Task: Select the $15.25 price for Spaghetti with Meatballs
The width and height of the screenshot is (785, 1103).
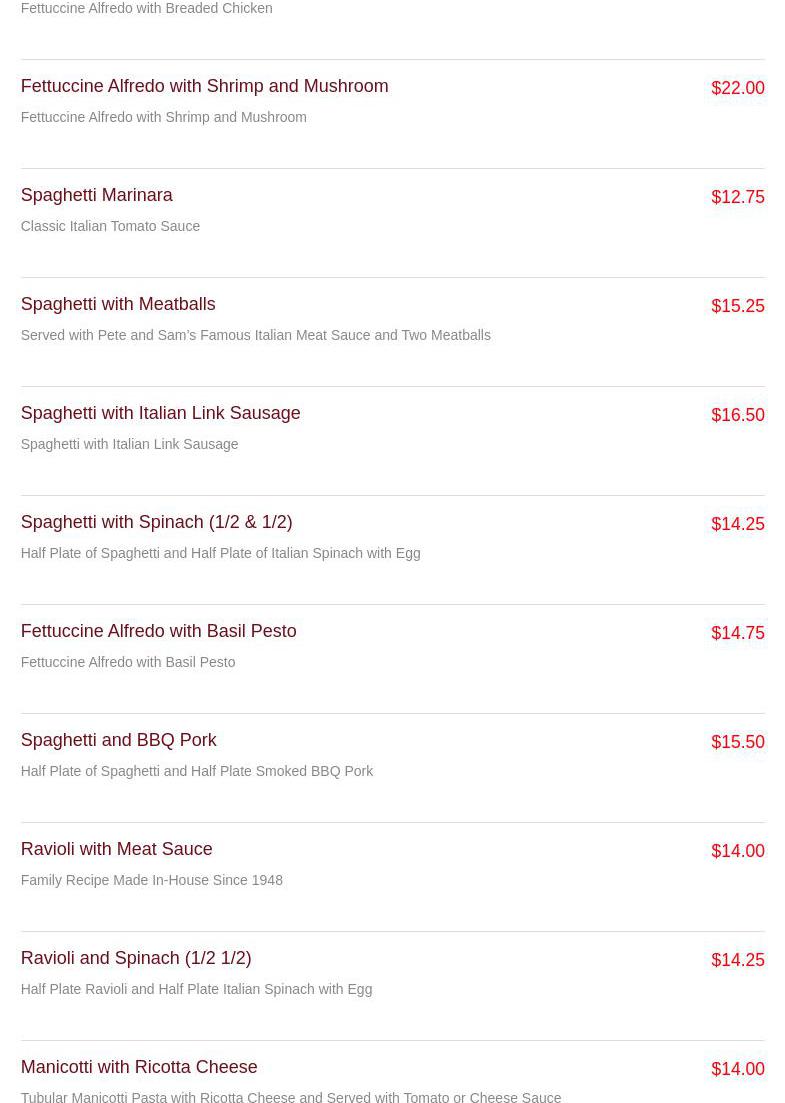Action: (x=737, y=307)
